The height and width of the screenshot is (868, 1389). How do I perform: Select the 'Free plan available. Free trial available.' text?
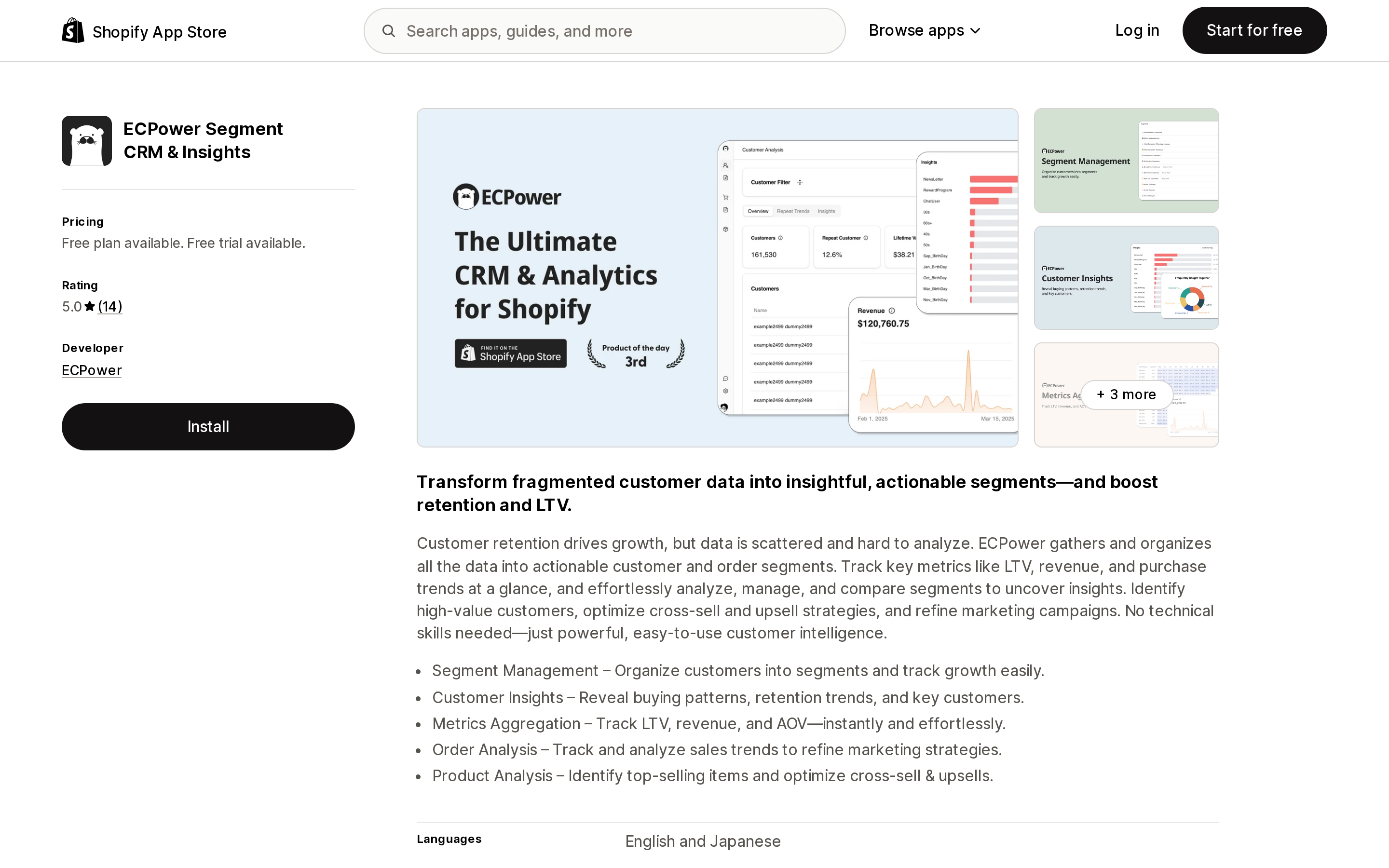coord(184,244)
